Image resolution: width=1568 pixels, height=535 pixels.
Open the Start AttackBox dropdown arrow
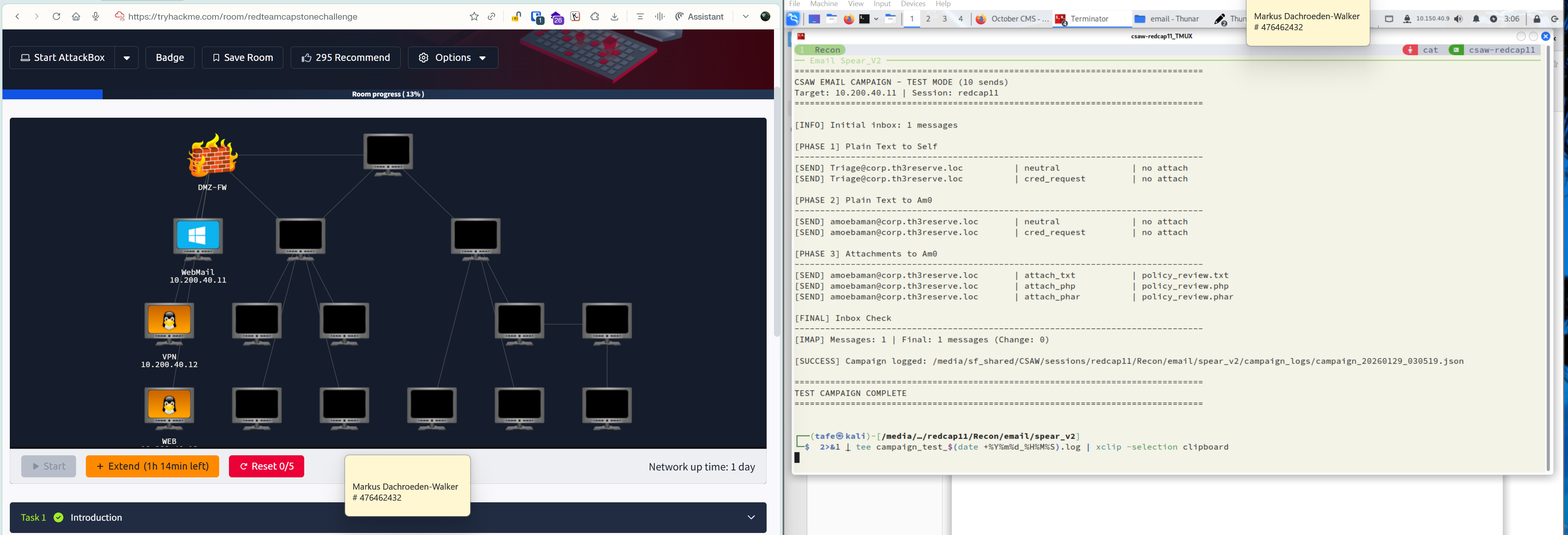point(127,58)
